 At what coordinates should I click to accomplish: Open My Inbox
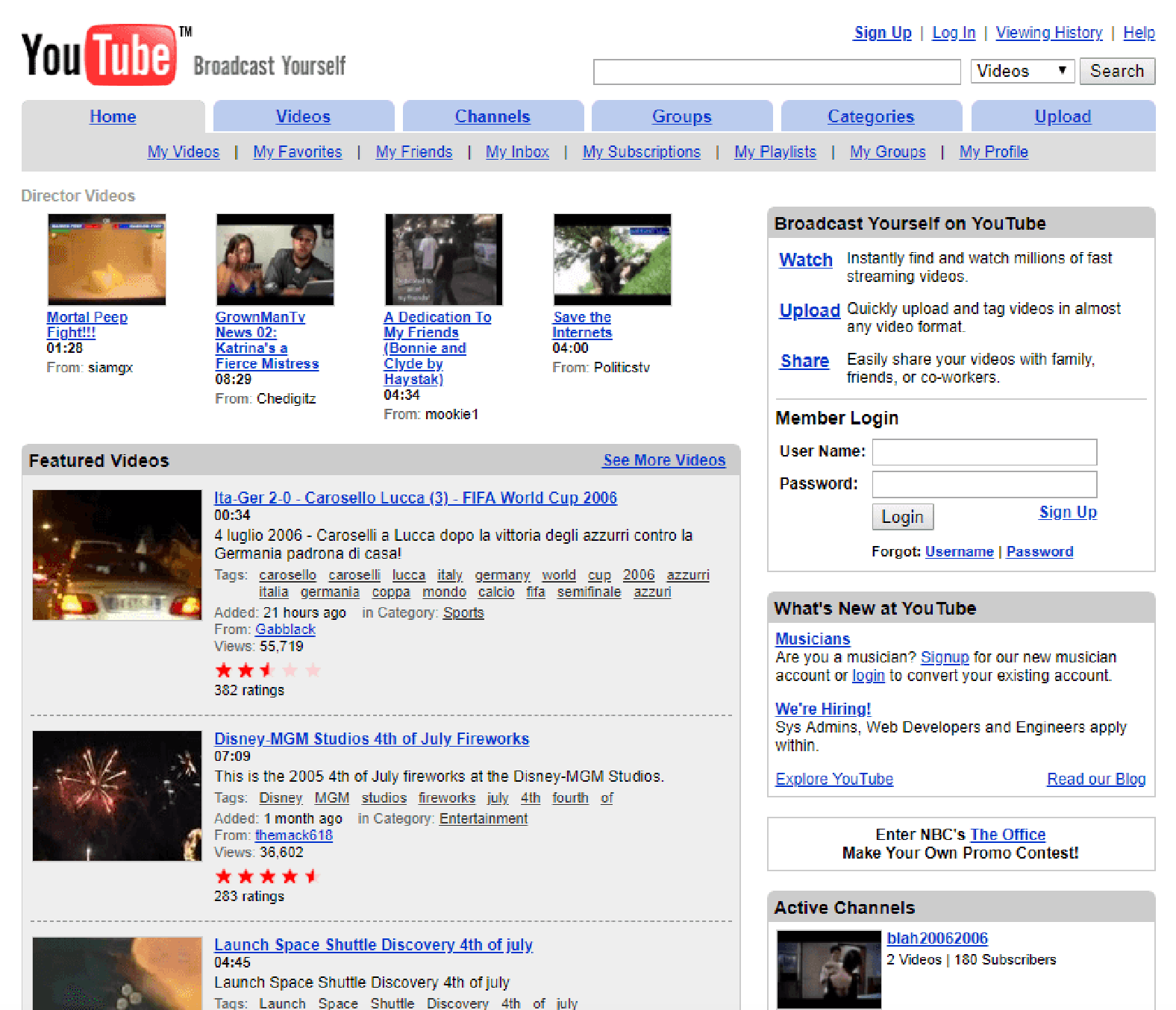(x=517, y=152)
